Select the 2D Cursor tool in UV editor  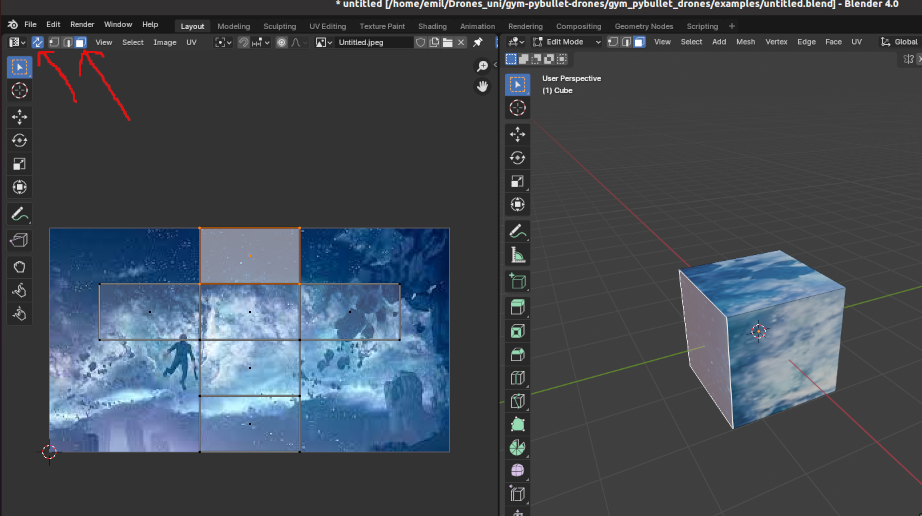click(x=19, y=91)
